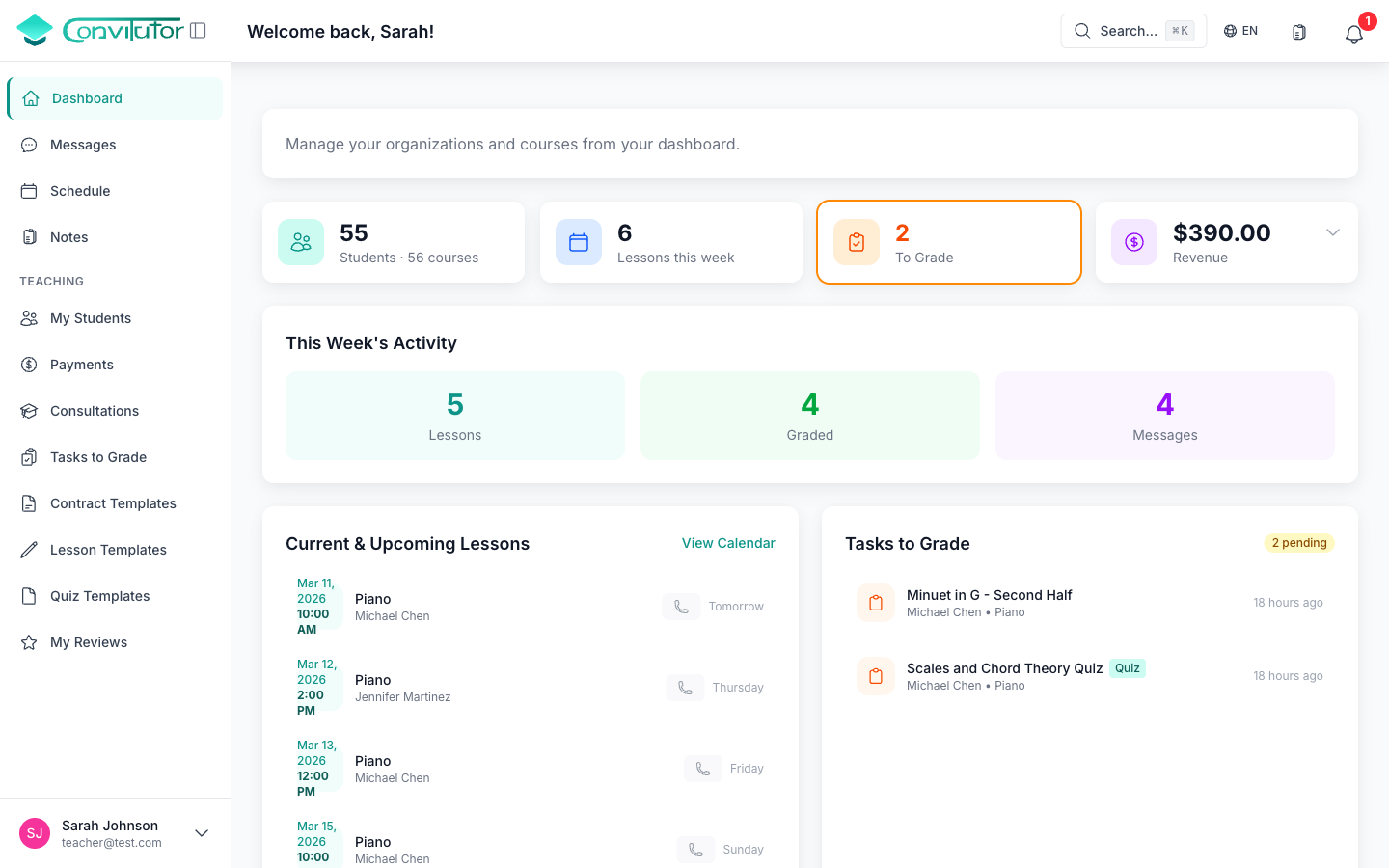Open Tasks to Grade from the sidebar
Viewport: 1389px width, 868px height.
pyautogui.click(x=97, y=457)
